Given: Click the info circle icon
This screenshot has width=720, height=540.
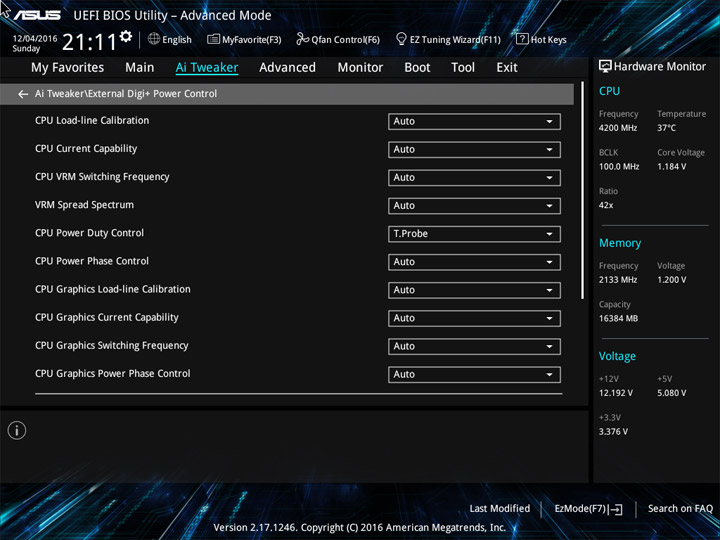Looking at the screenshot, I should click(x=17, y=430).
